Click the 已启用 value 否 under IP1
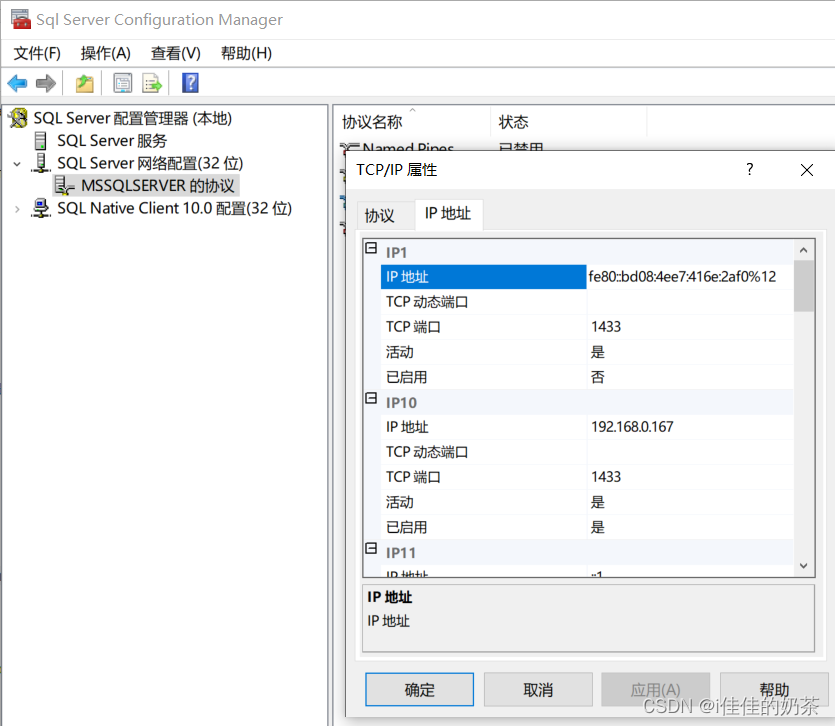This screenshot has width=835, height=726. 597,377
